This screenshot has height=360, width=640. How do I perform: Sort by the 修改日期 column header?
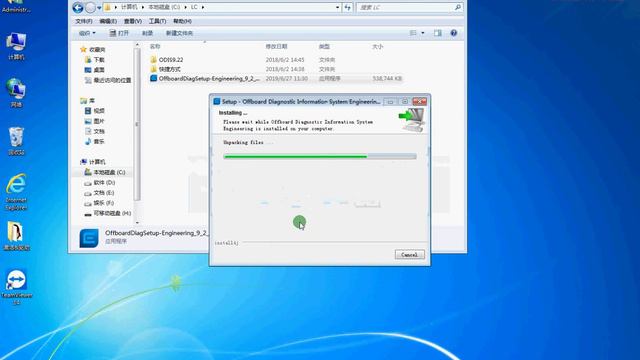(276, 47)
